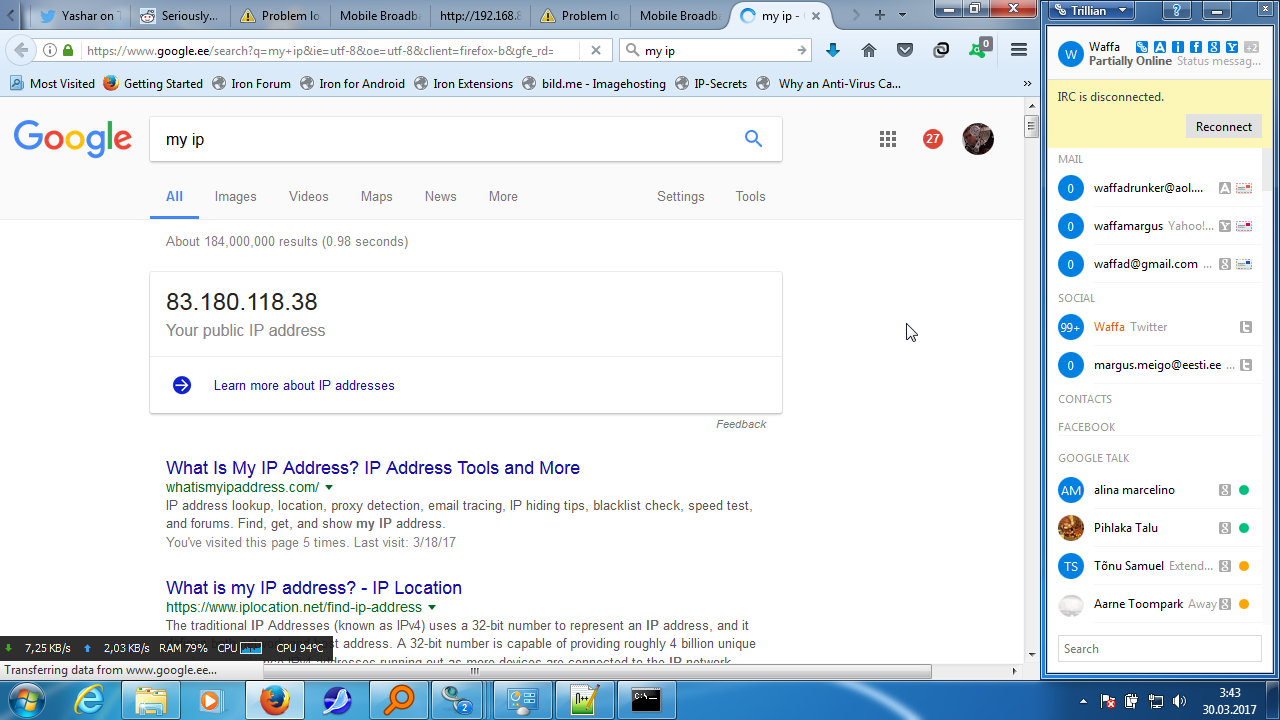The height and width of the screenshot is (720, 1280).
Task: Open Google search Tools options
Action: (750, 197)
